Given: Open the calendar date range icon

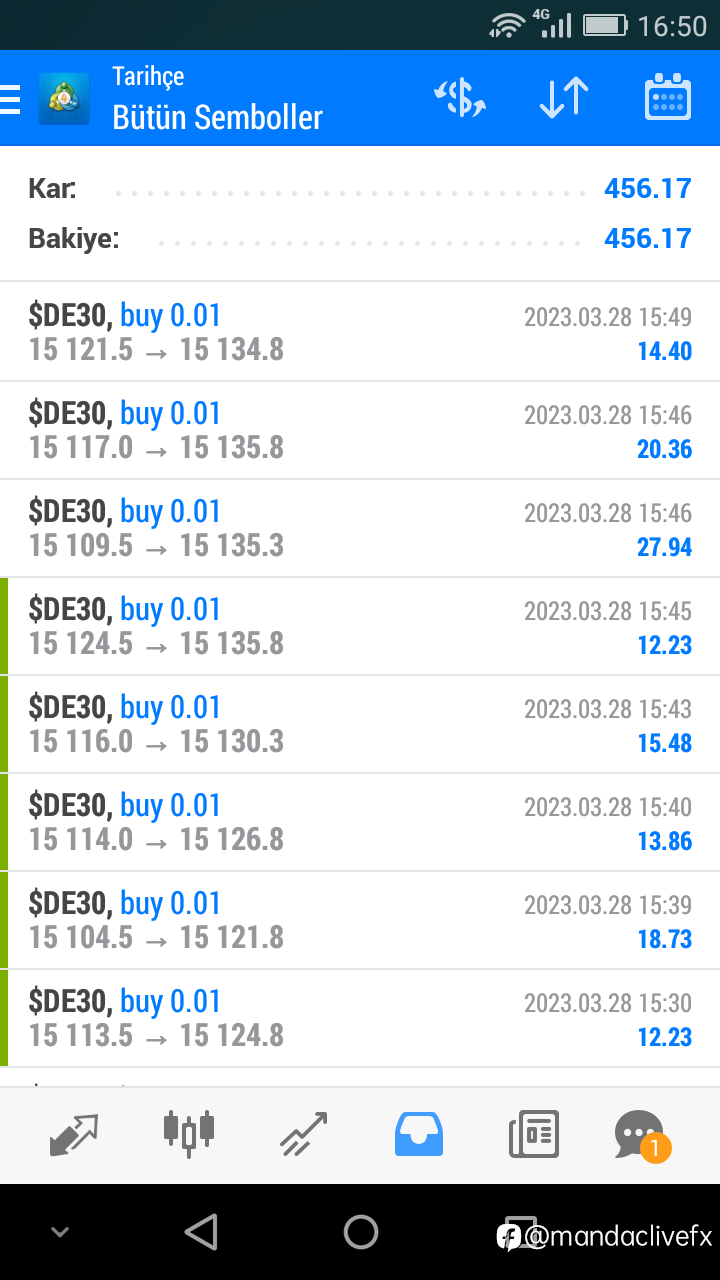Looking at the screenshot, I should click(x=668, y=97).
